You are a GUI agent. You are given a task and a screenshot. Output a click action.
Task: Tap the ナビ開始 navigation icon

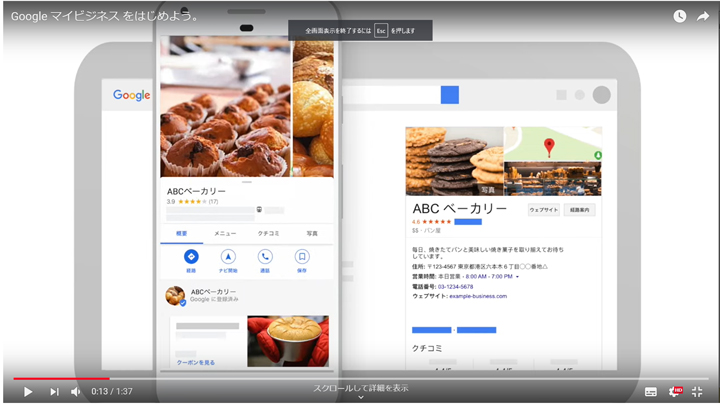(228, 257)
